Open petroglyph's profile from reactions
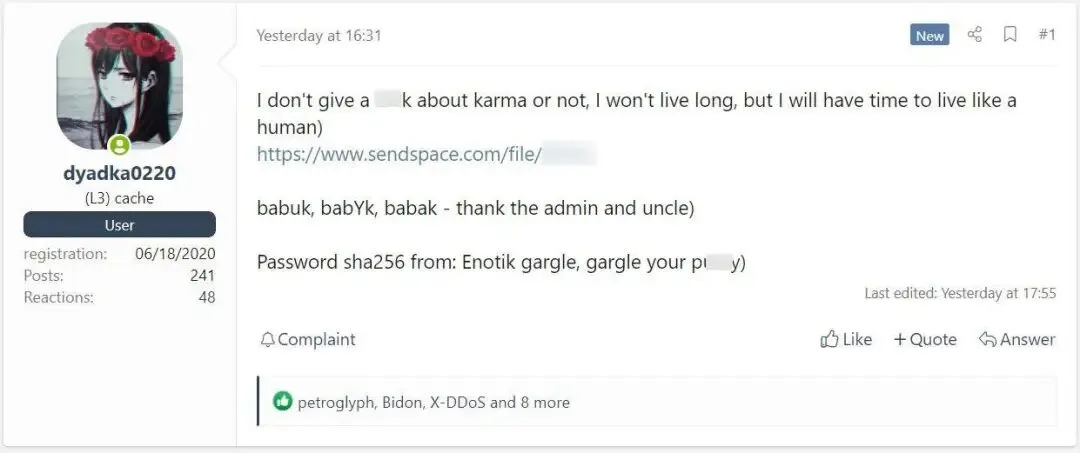Viewport: 1080px width, 453px height. 336,403
